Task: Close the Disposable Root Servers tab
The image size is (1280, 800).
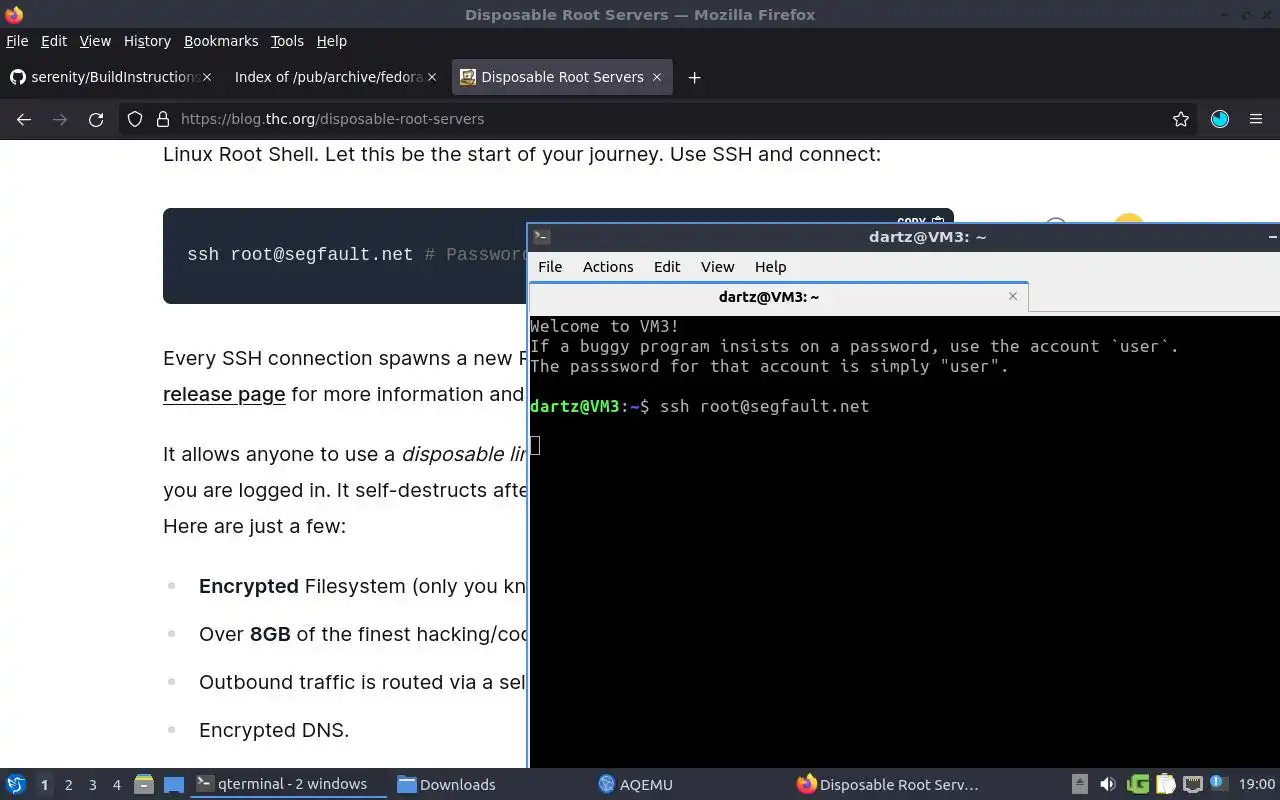Action: click(x=657, y=77)
